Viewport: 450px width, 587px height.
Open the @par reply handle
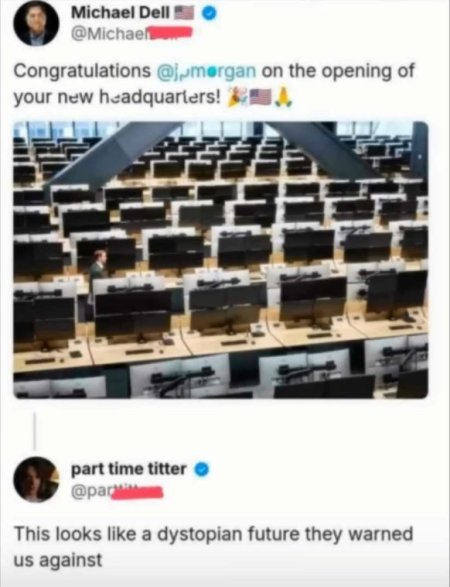117,490
